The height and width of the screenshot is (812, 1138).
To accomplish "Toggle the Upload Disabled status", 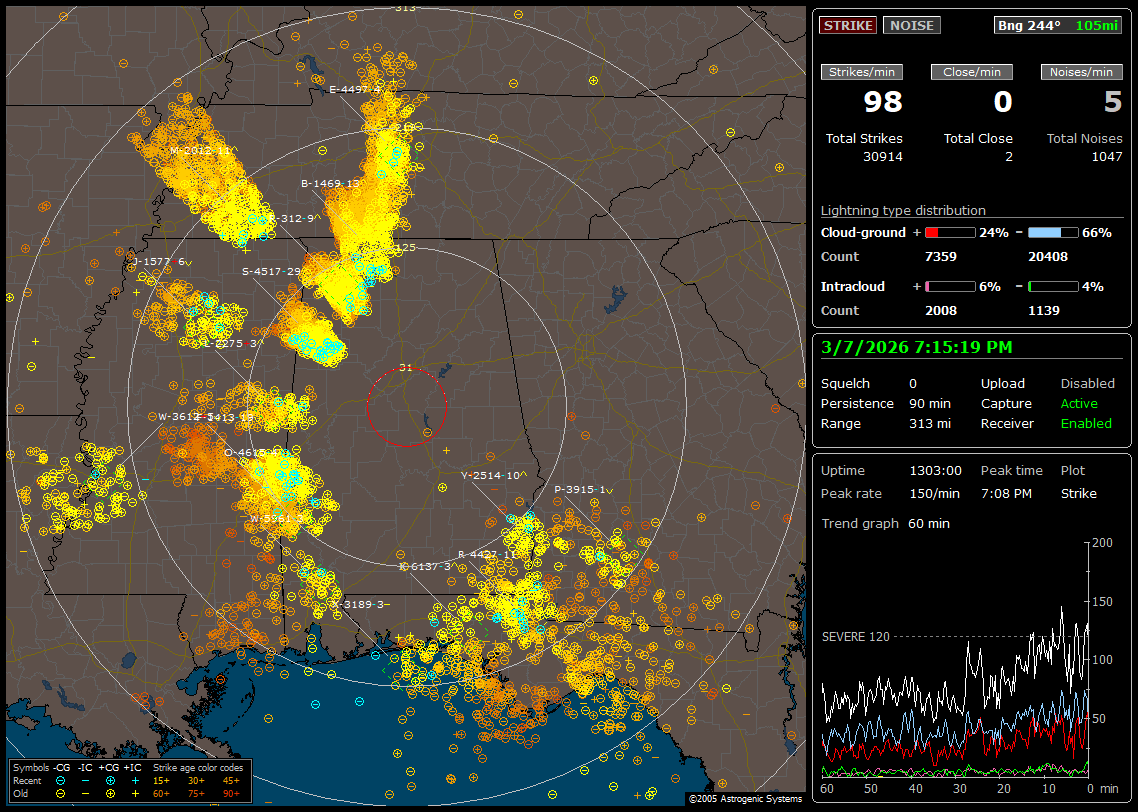I will coord(1087,384).
